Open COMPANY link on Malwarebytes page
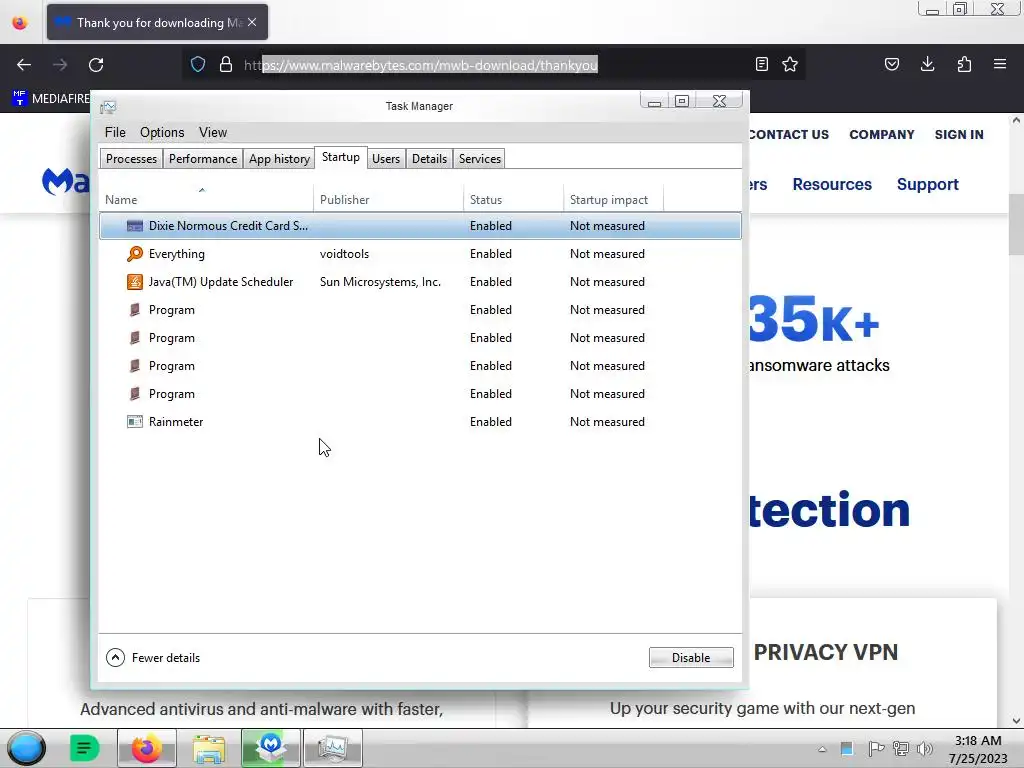The height and width of the screenshot is (768, 1024). (x=882, y=135)
